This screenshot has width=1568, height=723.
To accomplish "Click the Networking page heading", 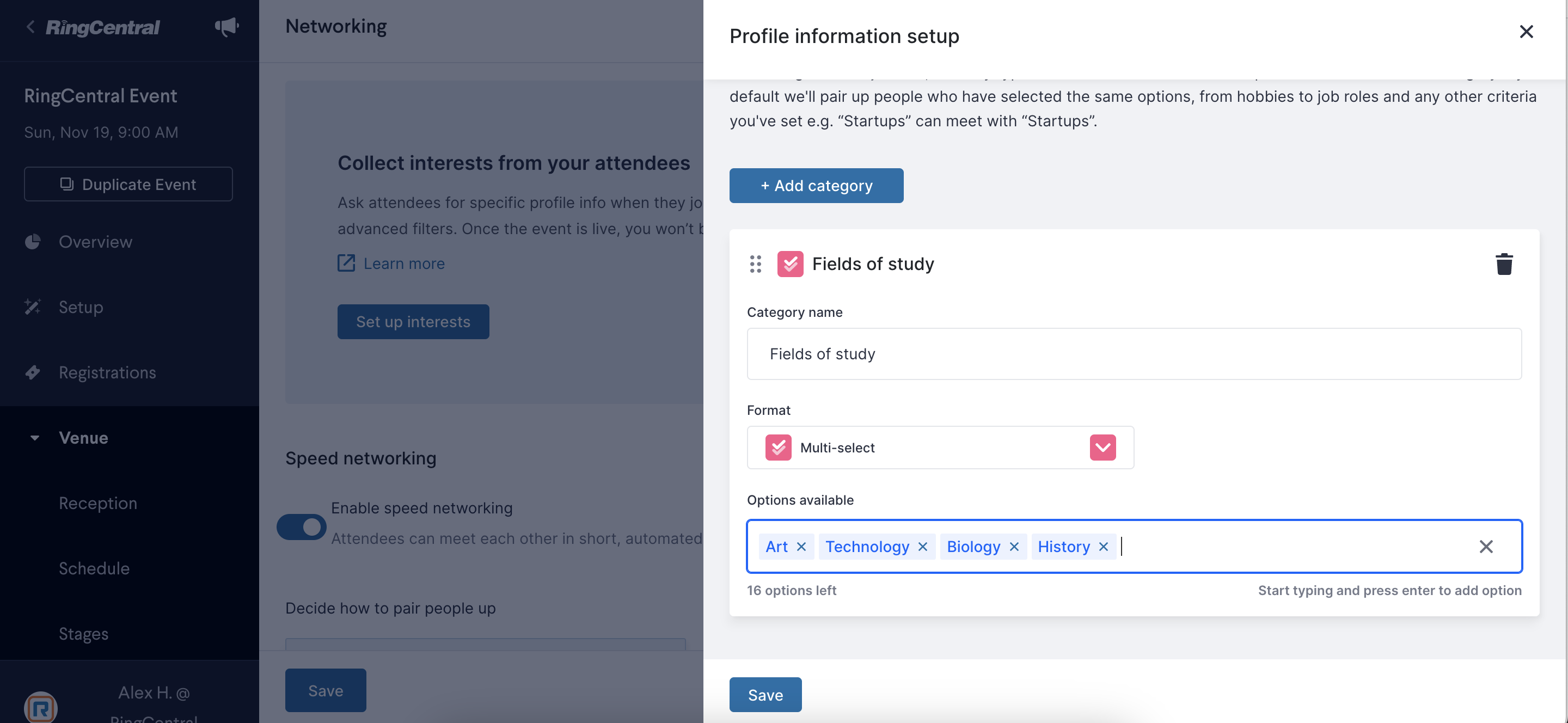I will click(336, 26).
